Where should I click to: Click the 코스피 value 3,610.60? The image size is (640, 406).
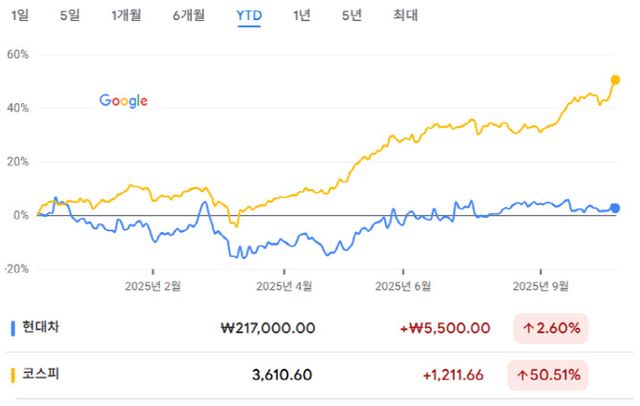point(282,376)
